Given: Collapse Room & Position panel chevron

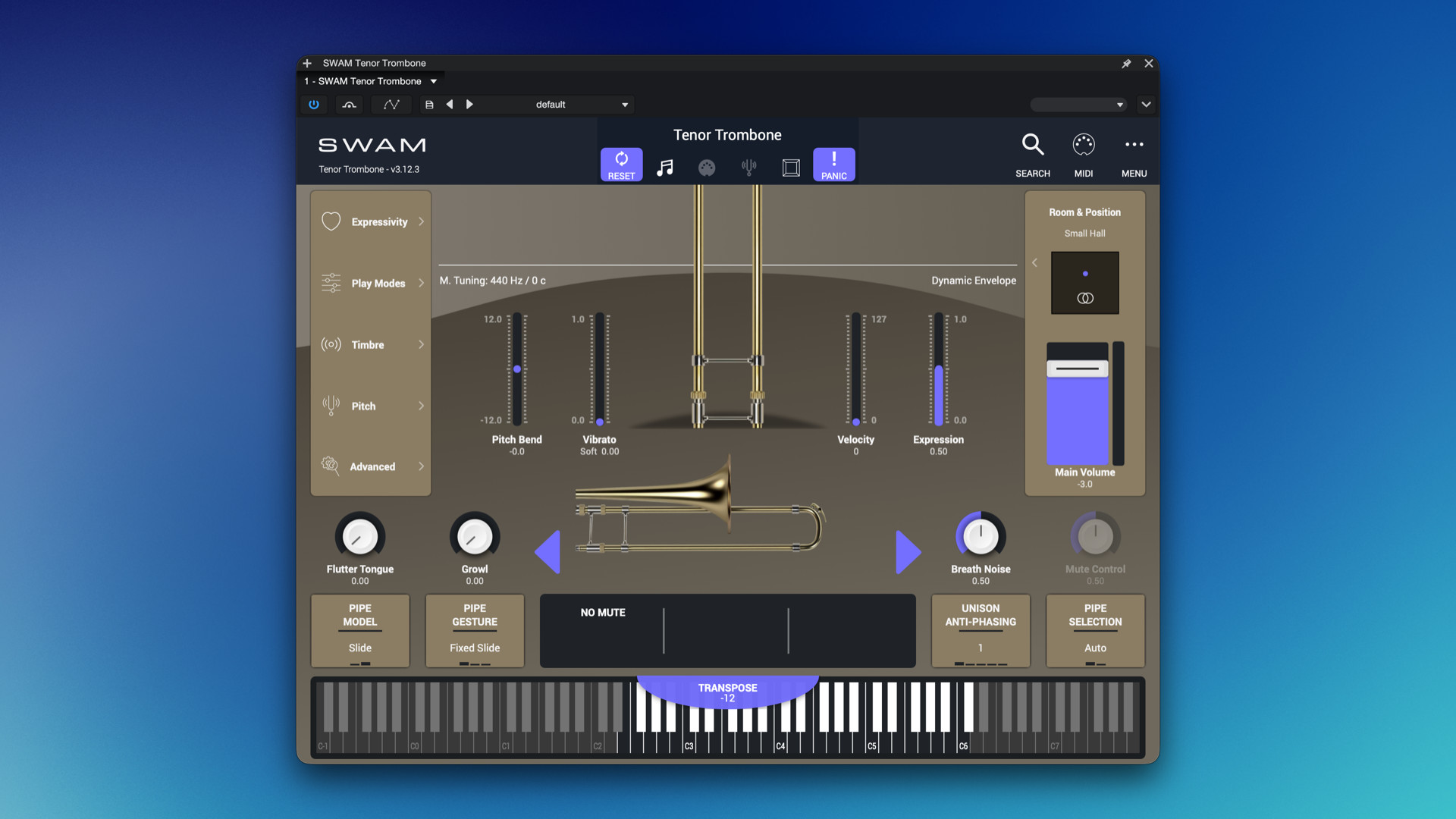Looking at the screenshot, I should [x=1034, y=262].
